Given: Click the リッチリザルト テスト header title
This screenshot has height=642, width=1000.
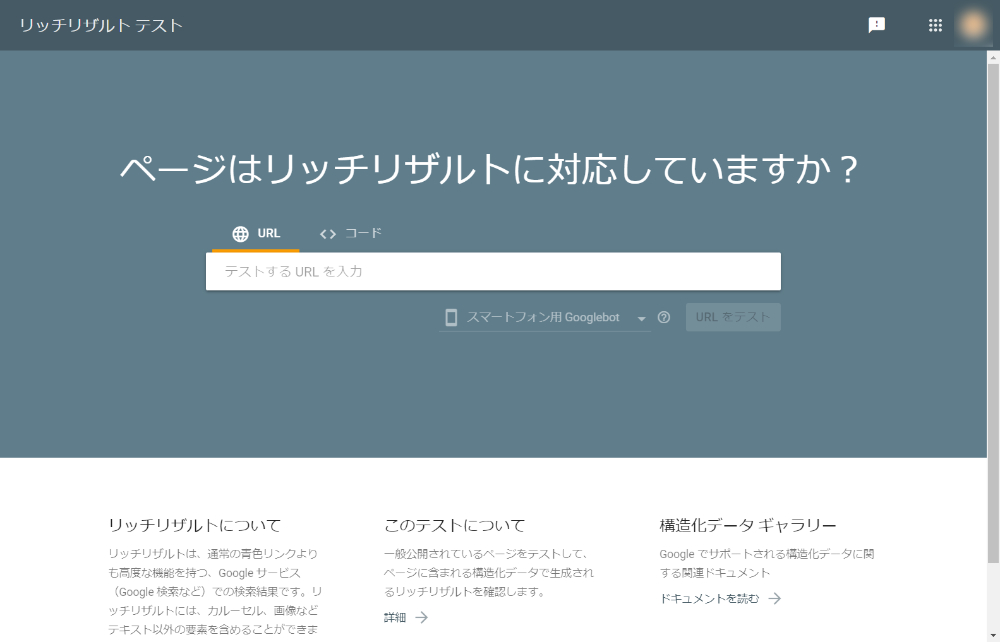Looking at the screenshot, I should 101,26.
